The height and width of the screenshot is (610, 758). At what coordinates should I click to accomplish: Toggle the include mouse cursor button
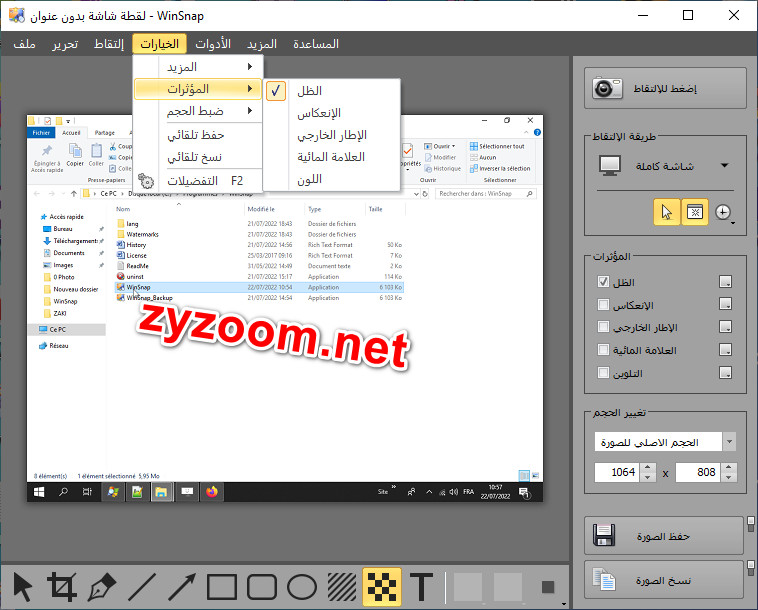(667, 212)
